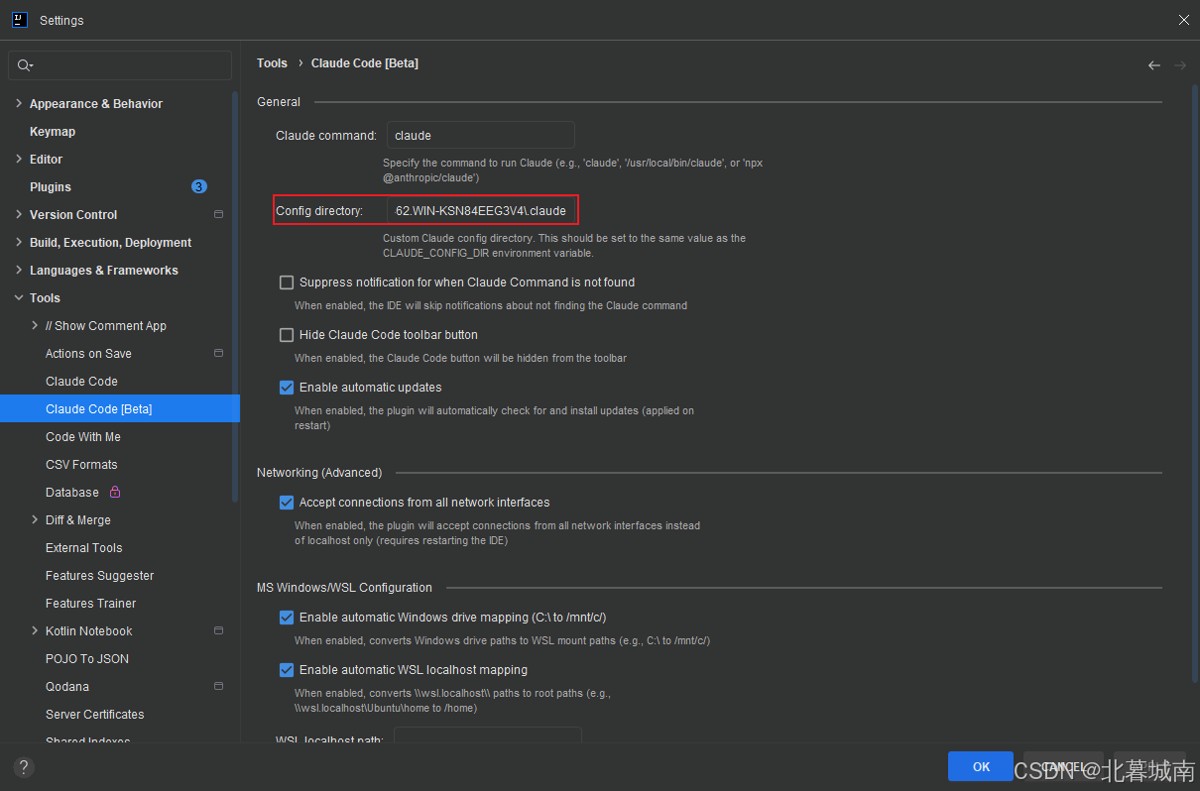The width and height of the screenshot is (1200, 791).
Task: Click the settings tree vertical scrollbar
Action: (x=236, y=296)
